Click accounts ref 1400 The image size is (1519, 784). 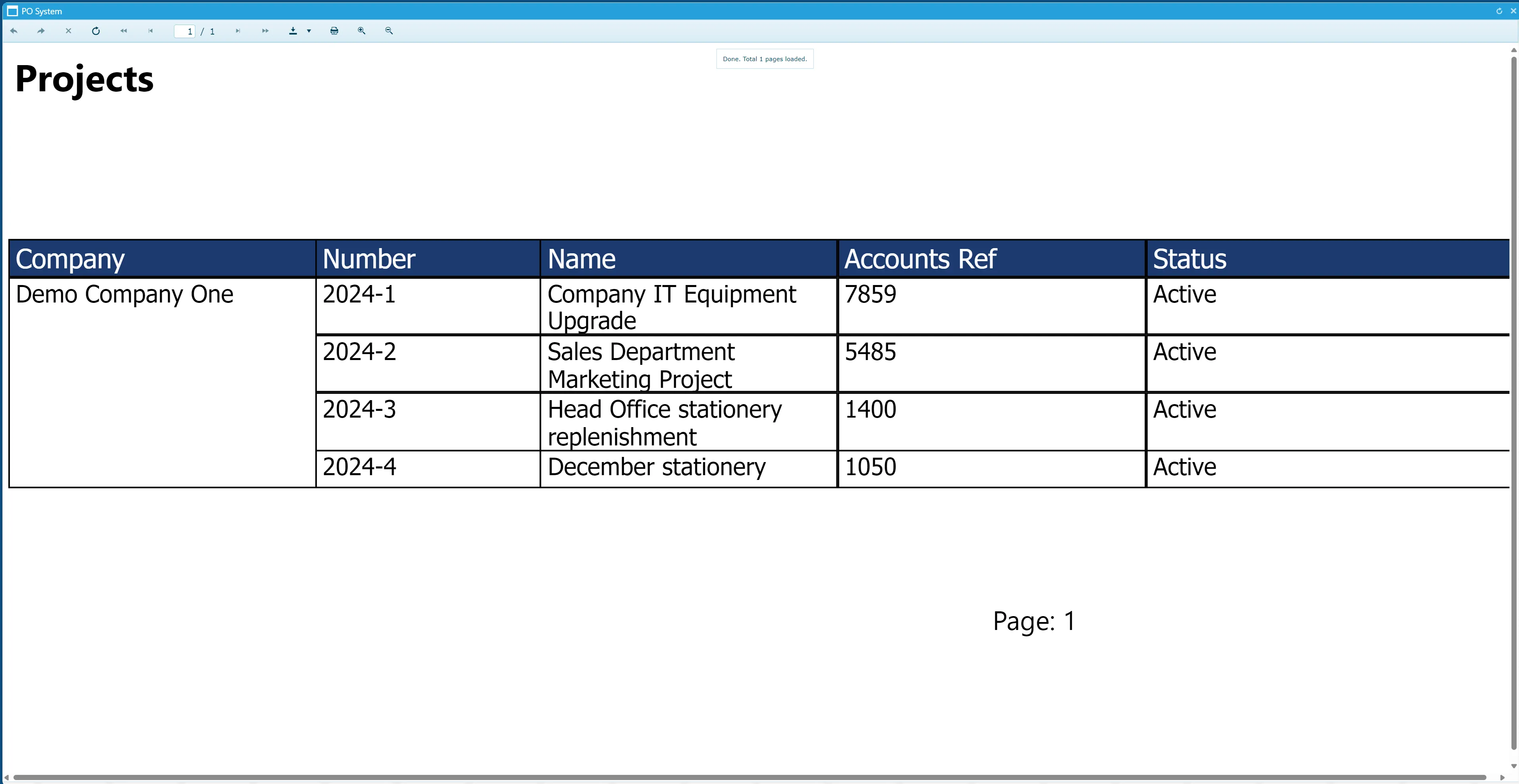coord(992,422)
